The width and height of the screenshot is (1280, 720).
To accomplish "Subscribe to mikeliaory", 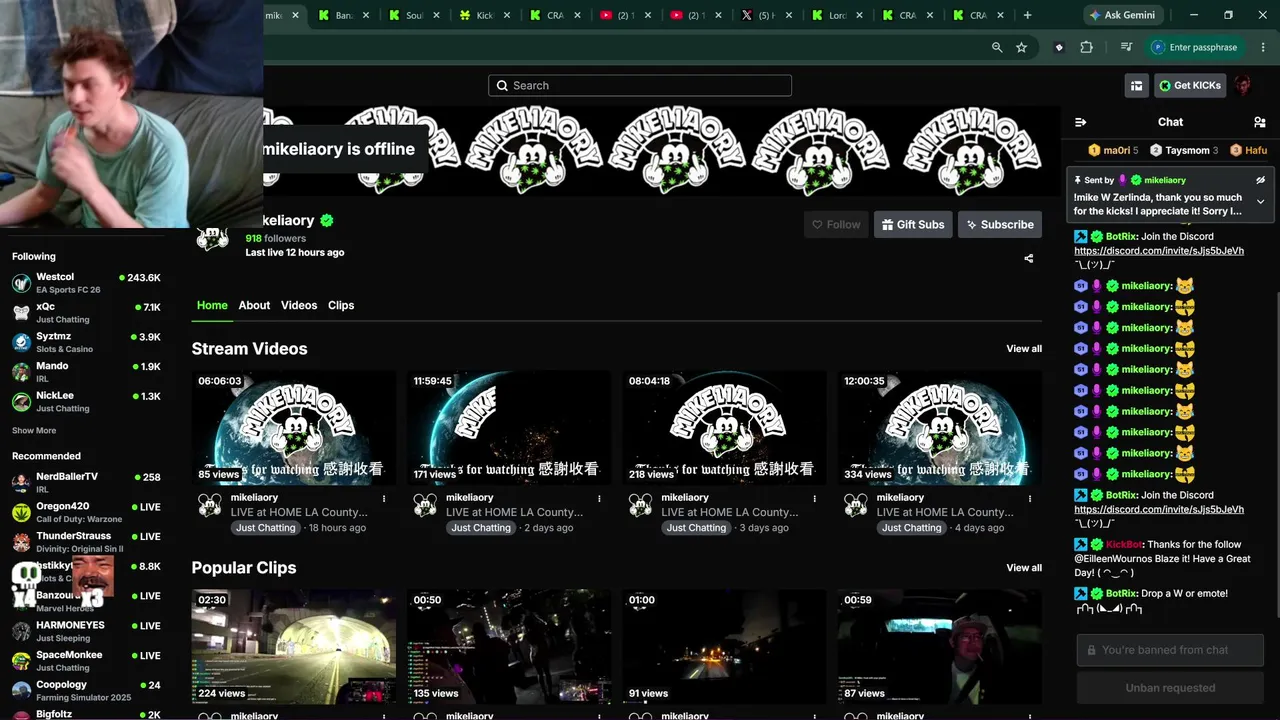I will 1000,225.
